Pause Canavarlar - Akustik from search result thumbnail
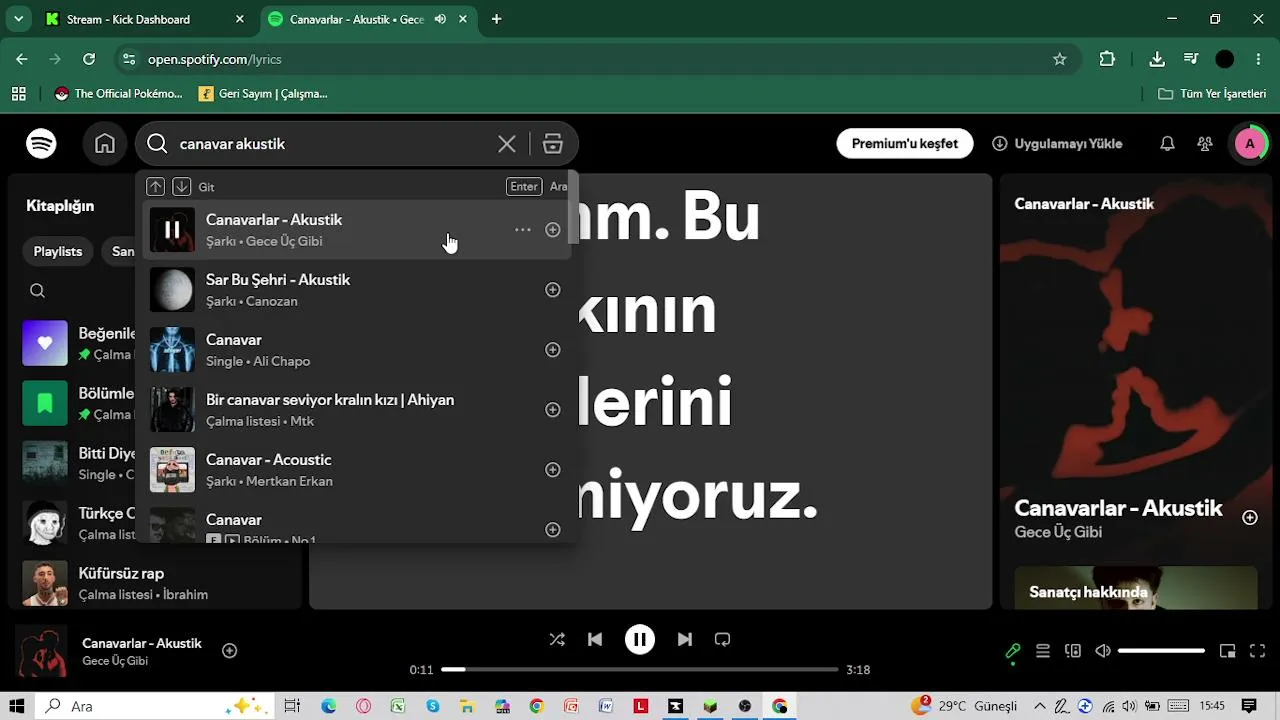The width and height of the screenshot is (1280, 720). click(172, 230)
